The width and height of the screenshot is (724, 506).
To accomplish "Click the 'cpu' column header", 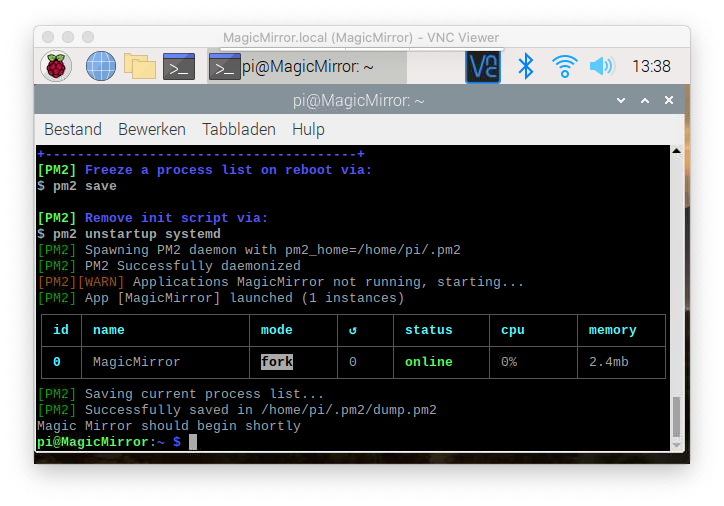I will pyautogui.click(x=513, y=330).
